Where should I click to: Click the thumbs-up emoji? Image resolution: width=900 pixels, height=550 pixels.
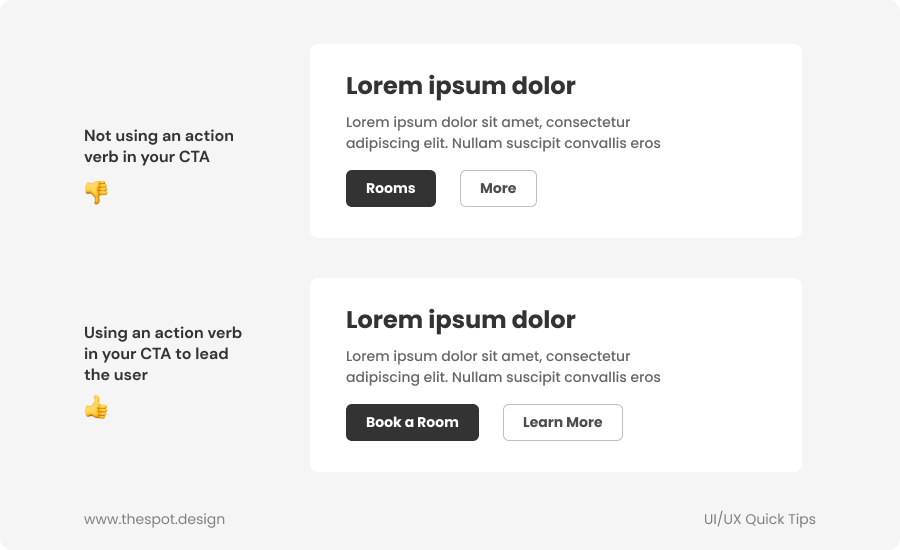click(x=96, y=407)
